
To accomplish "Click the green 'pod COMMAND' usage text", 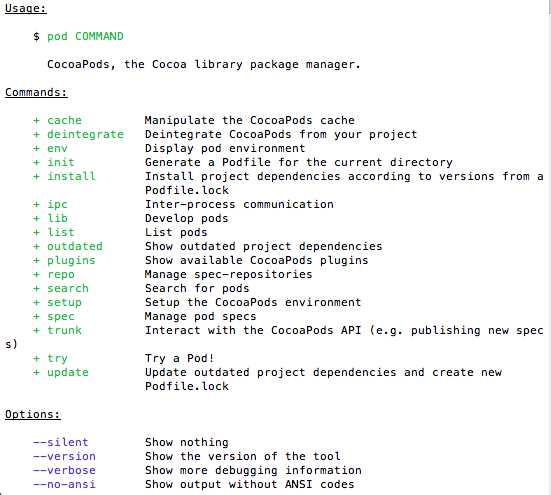I will point(85,37).
